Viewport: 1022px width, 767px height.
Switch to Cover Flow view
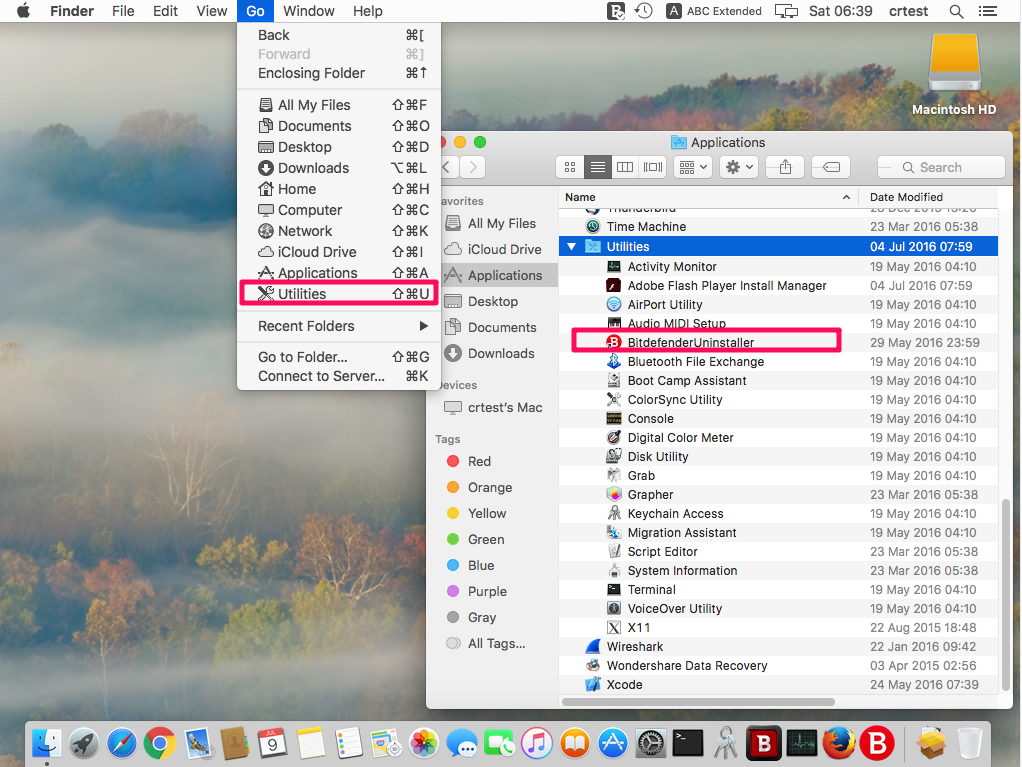(652, 167)
